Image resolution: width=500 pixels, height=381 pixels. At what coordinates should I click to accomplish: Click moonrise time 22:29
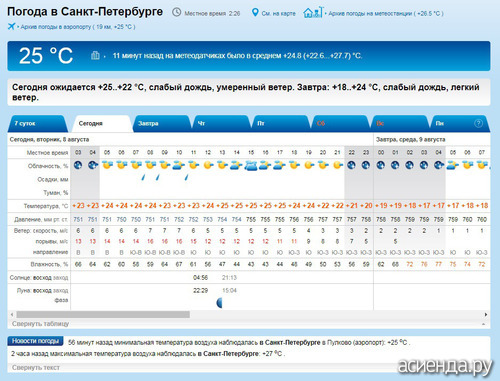click(200, 291)
